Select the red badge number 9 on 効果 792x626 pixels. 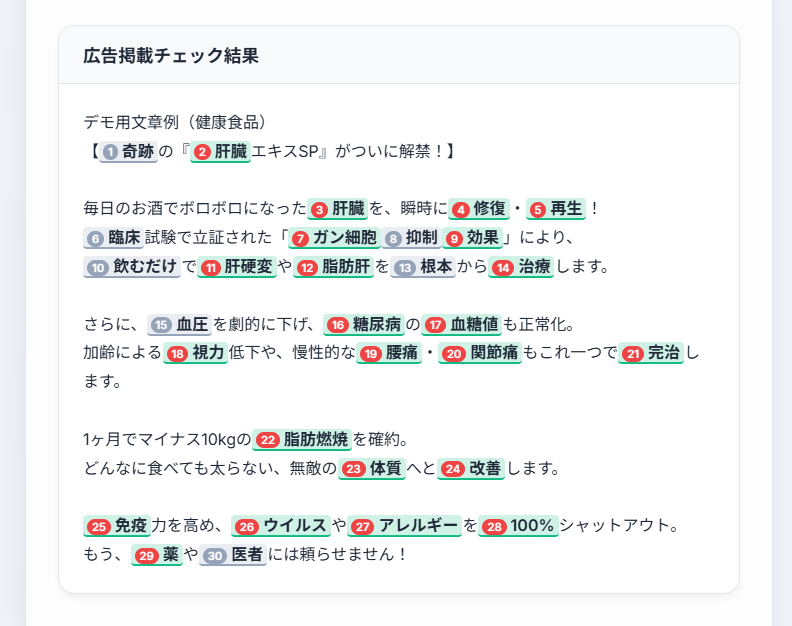(x=454, y=238)
